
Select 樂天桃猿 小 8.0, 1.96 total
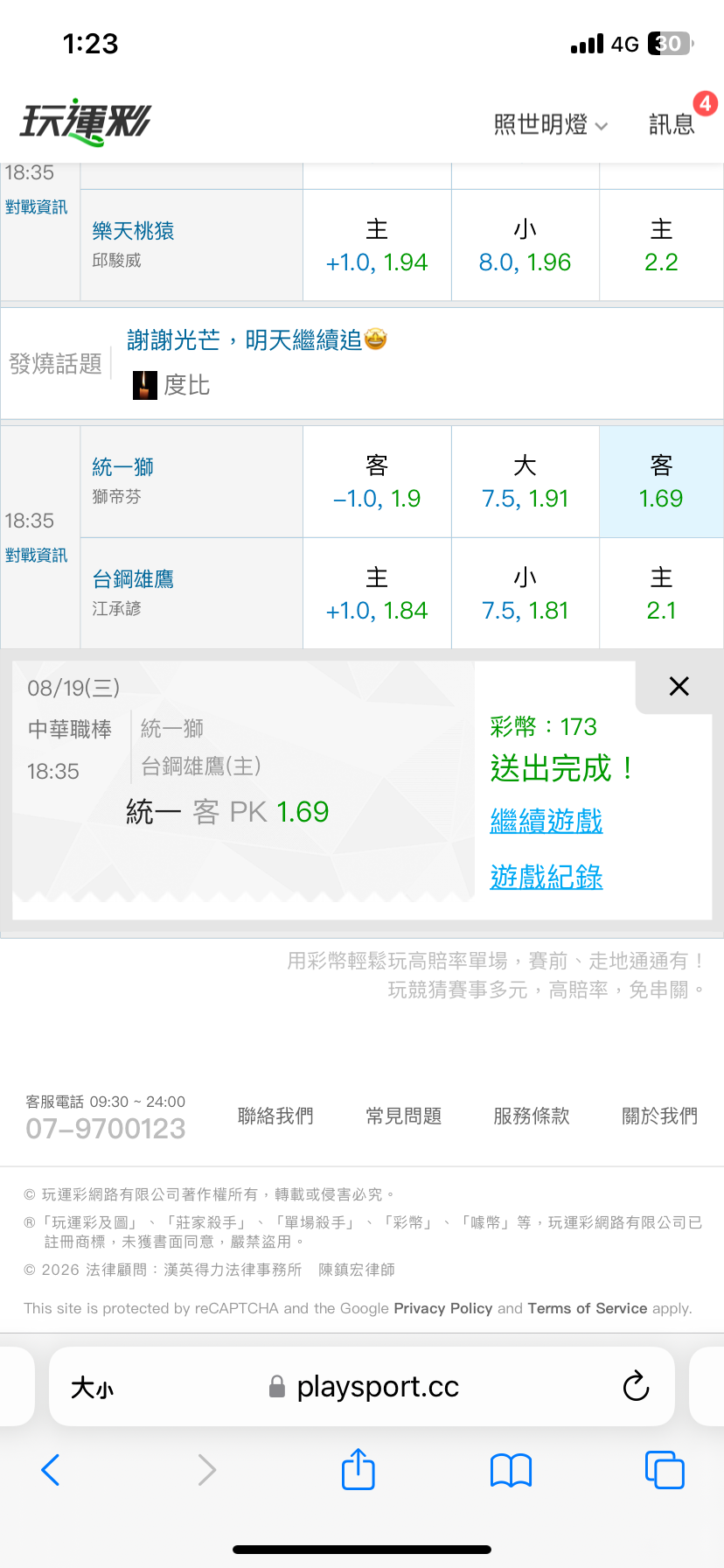click(x=525, y=246)
